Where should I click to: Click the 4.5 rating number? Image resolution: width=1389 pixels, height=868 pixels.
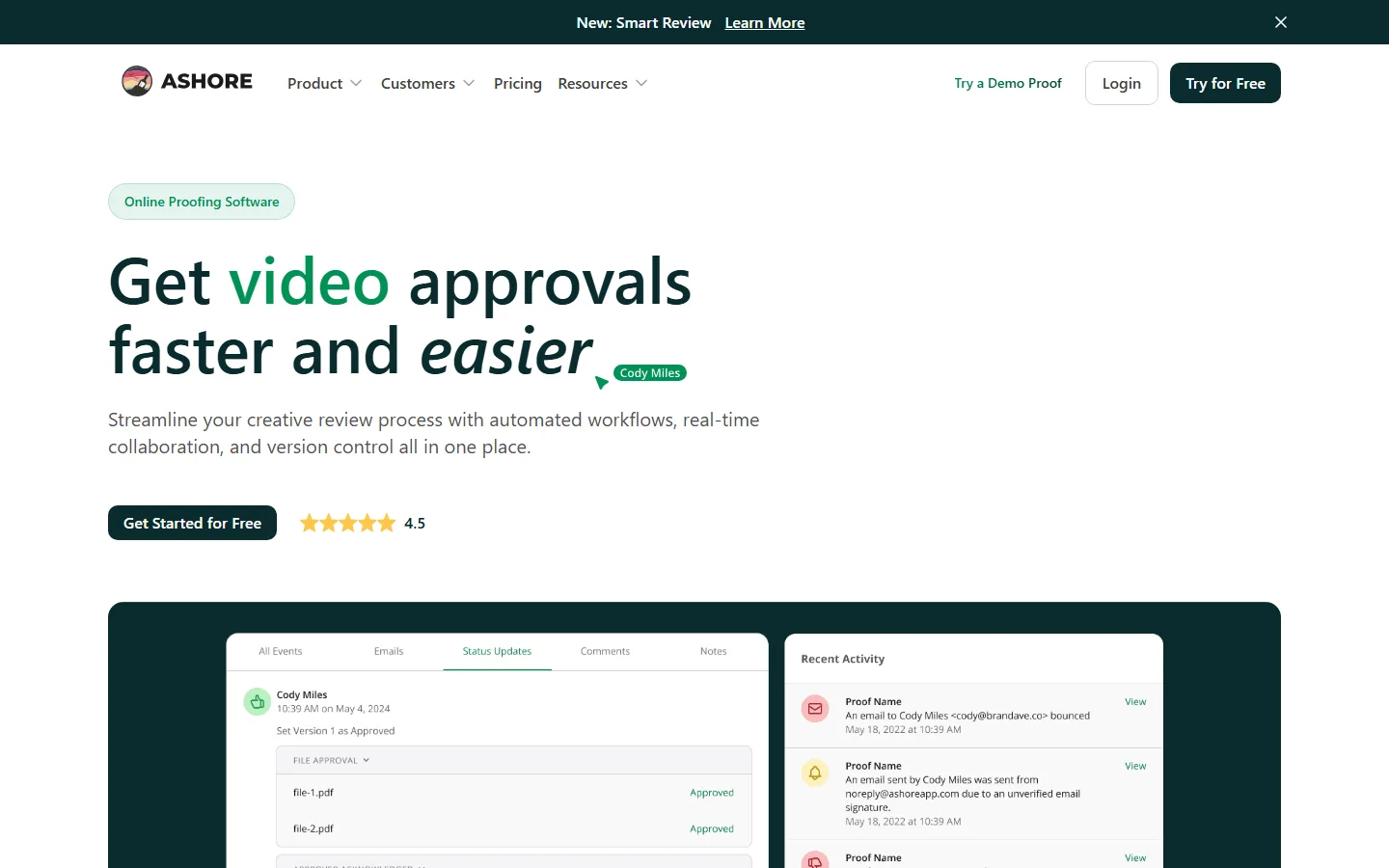tap(415, 524)
